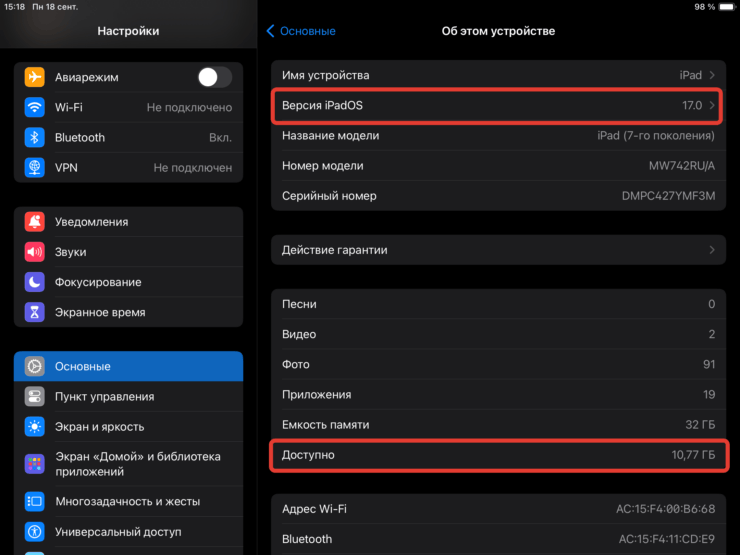Viewport: 740px width, 555px height.
Task: Open the warranty coverage row chevron
Action: [712, 250]
